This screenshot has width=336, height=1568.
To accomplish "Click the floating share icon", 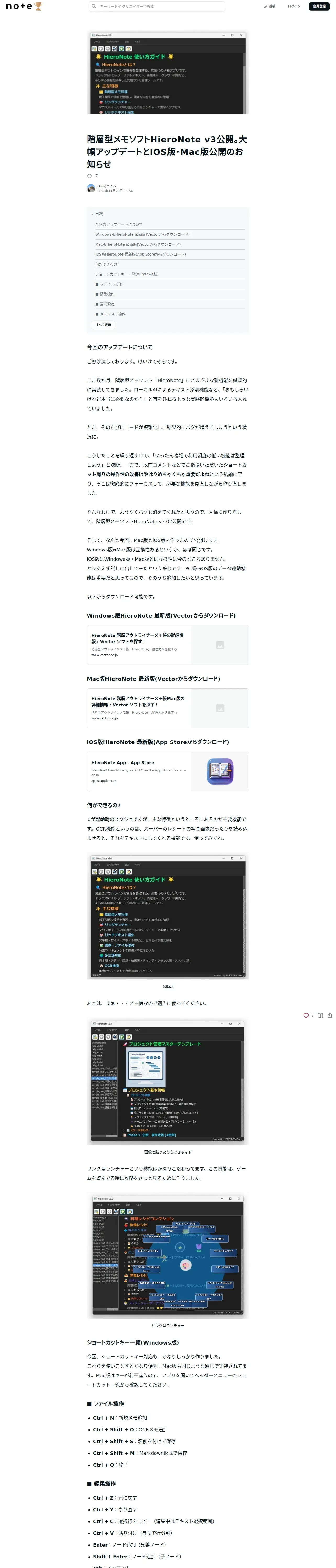I will [x=330, y=1015].
